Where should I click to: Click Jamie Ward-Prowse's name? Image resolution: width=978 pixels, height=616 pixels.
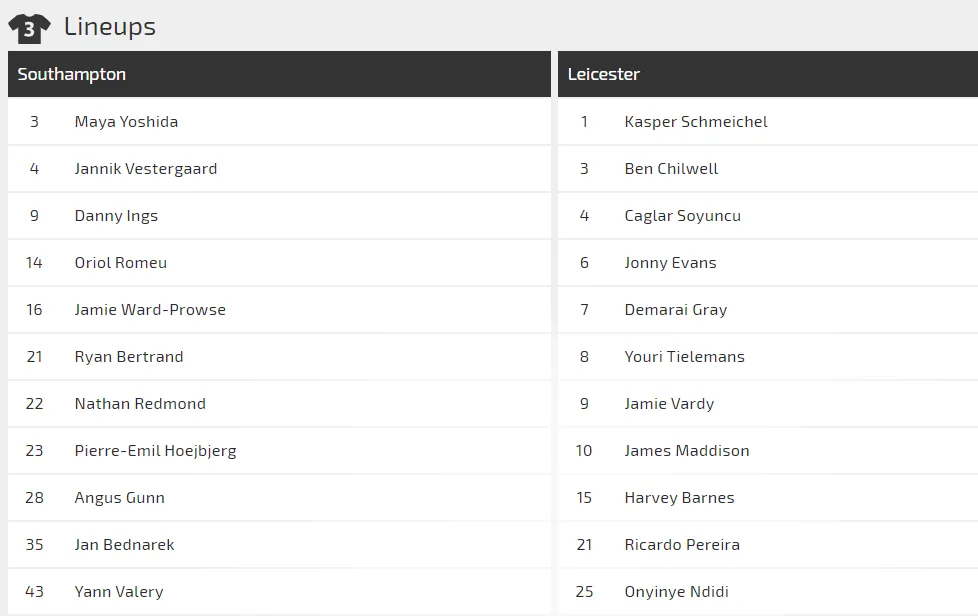(150, 310)
